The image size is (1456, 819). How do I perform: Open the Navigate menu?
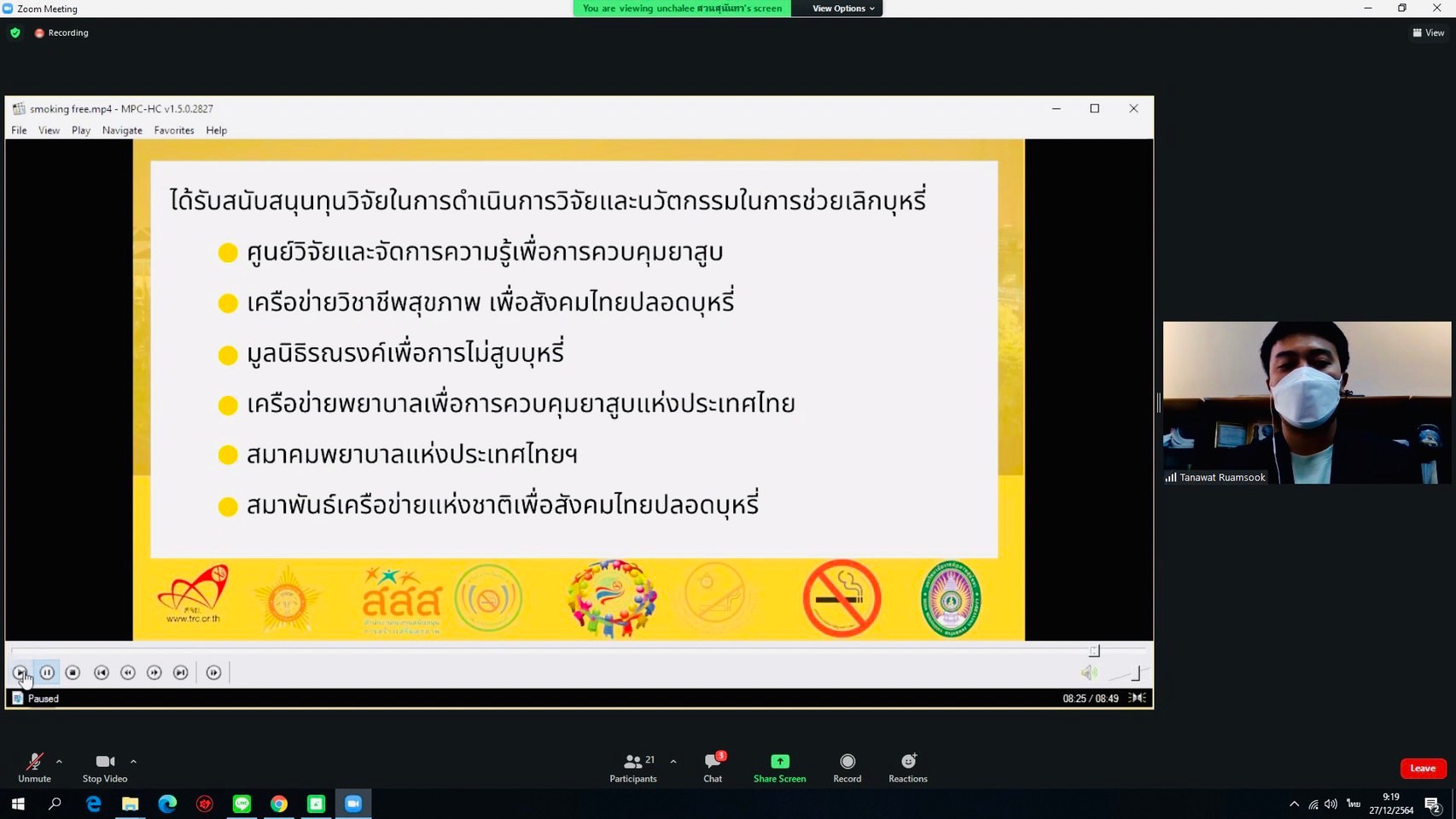point(122,131)
